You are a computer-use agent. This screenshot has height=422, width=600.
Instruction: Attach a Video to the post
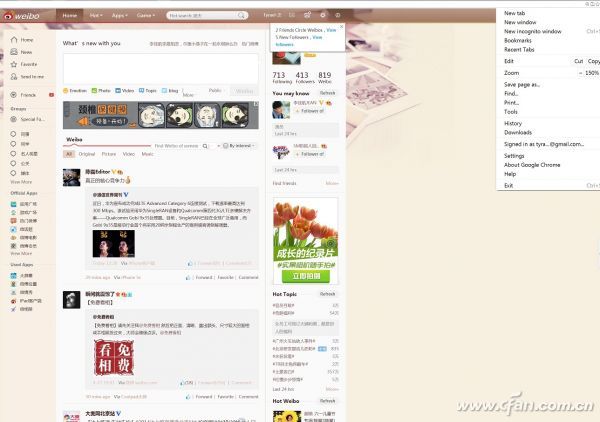coord(125,91)
